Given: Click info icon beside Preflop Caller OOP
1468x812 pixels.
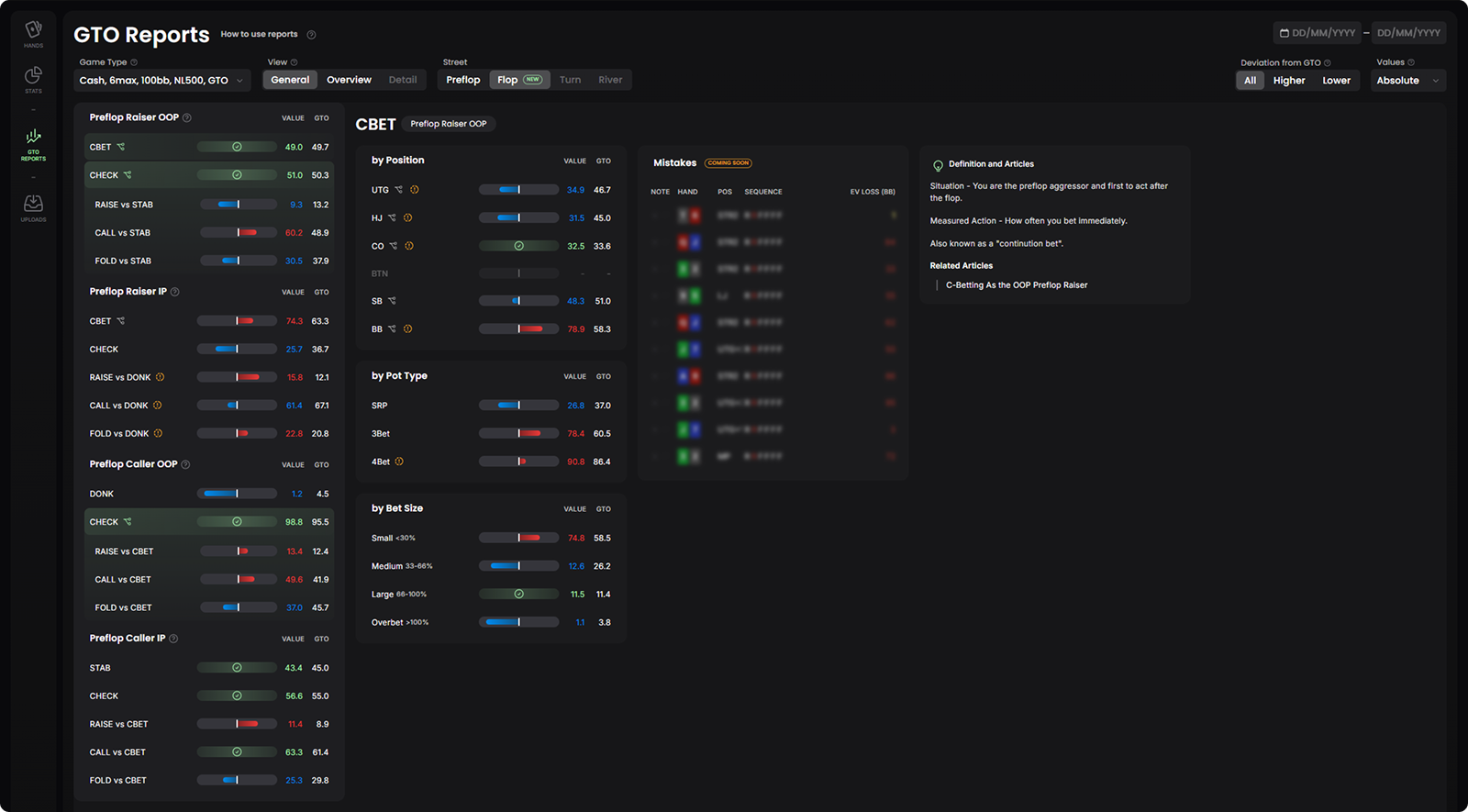Looking at the screenshot, I should pyautogui.click(x=185, y=464).
